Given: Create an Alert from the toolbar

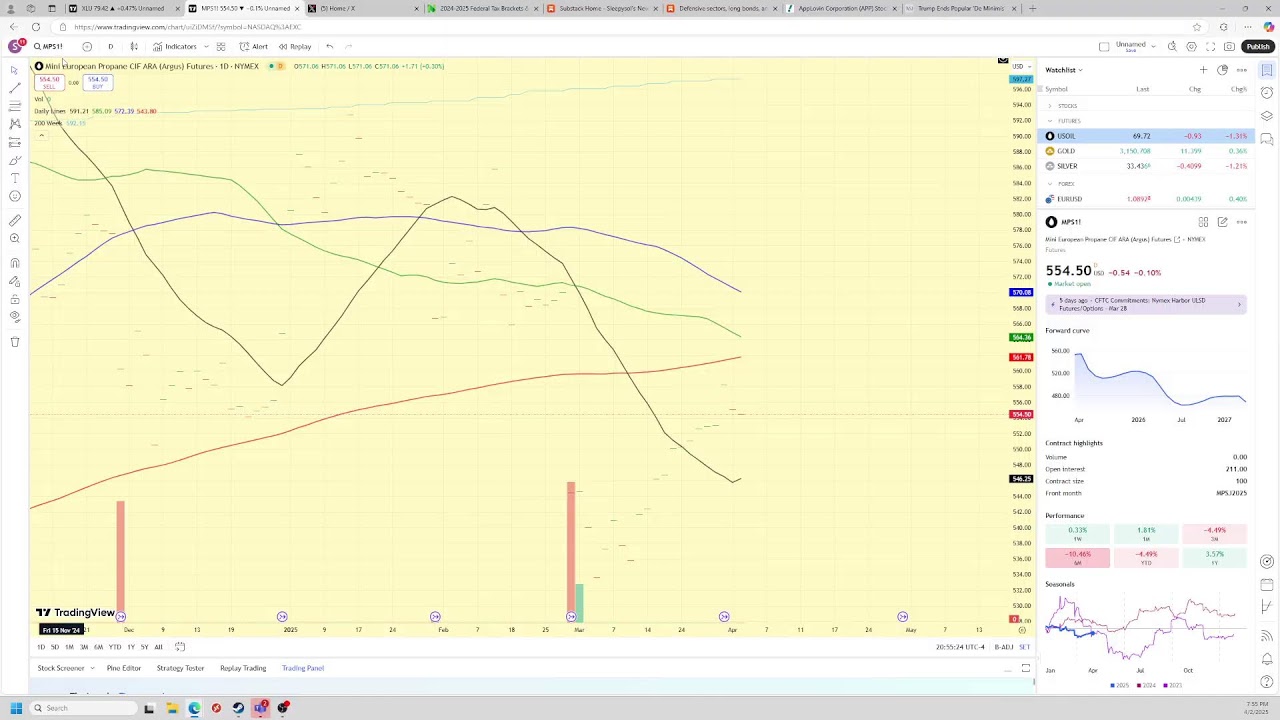Looking at the screenshot, I should click(254, 46).
